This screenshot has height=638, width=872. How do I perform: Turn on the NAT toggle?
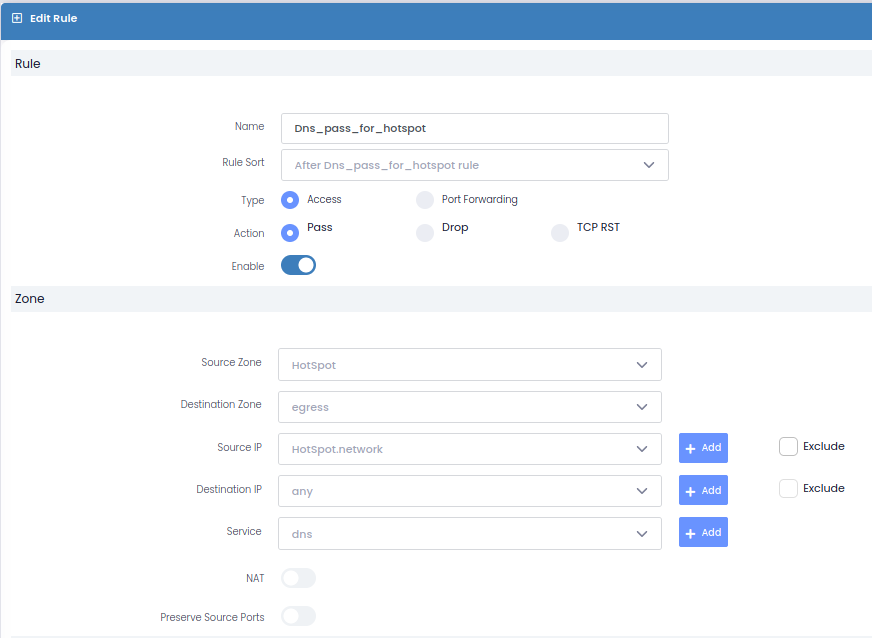coord(298,578)
